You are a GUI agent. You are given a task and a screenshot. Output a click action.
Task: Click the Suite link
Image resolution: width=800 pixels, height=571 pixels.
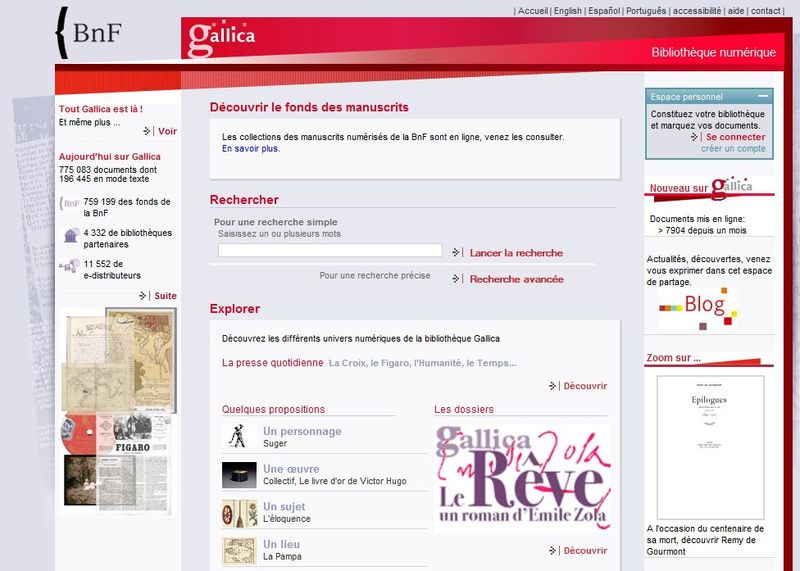click(x=165, y=296)
